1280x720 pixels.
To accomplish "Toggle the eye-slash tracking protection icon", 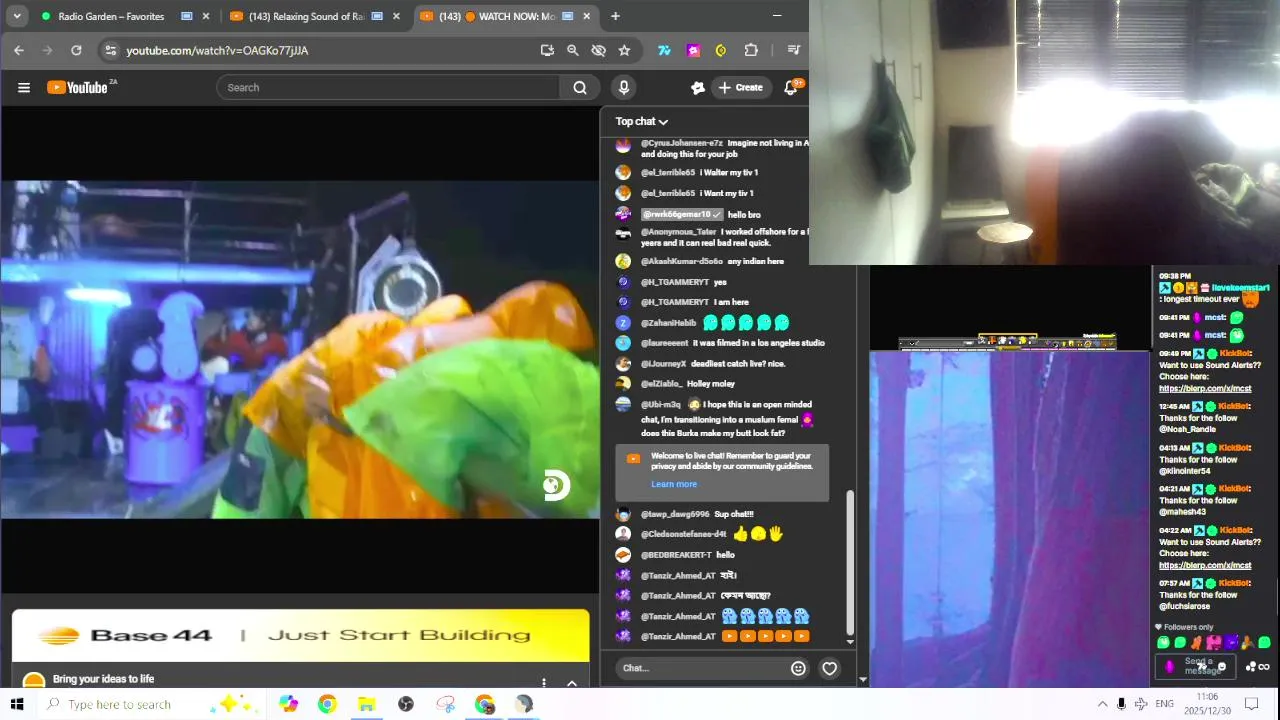I will [x=598, y=50].
